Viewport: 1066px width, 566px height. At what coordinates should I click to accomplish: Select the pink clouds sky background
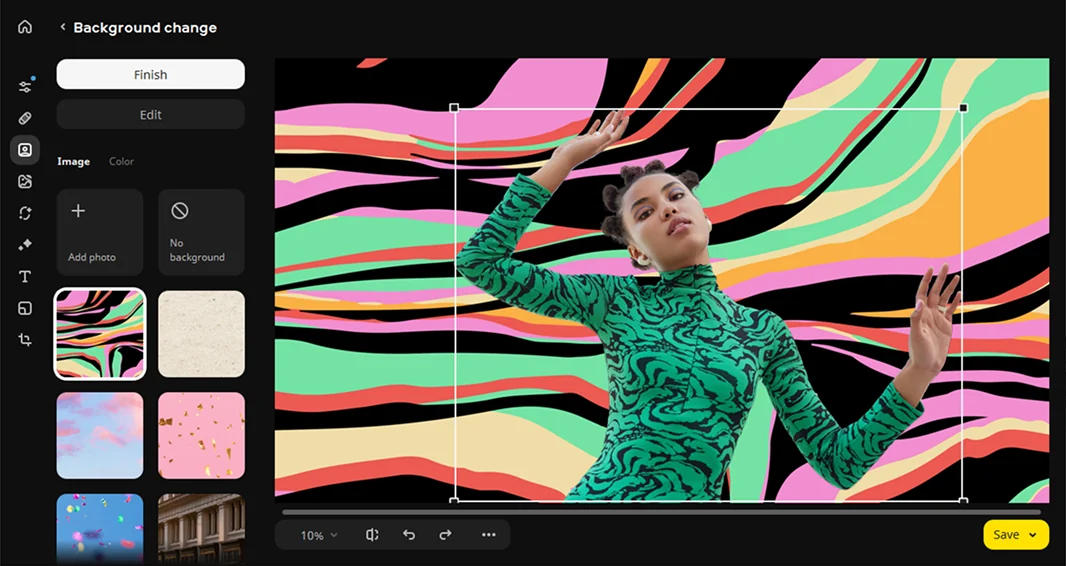100,436
